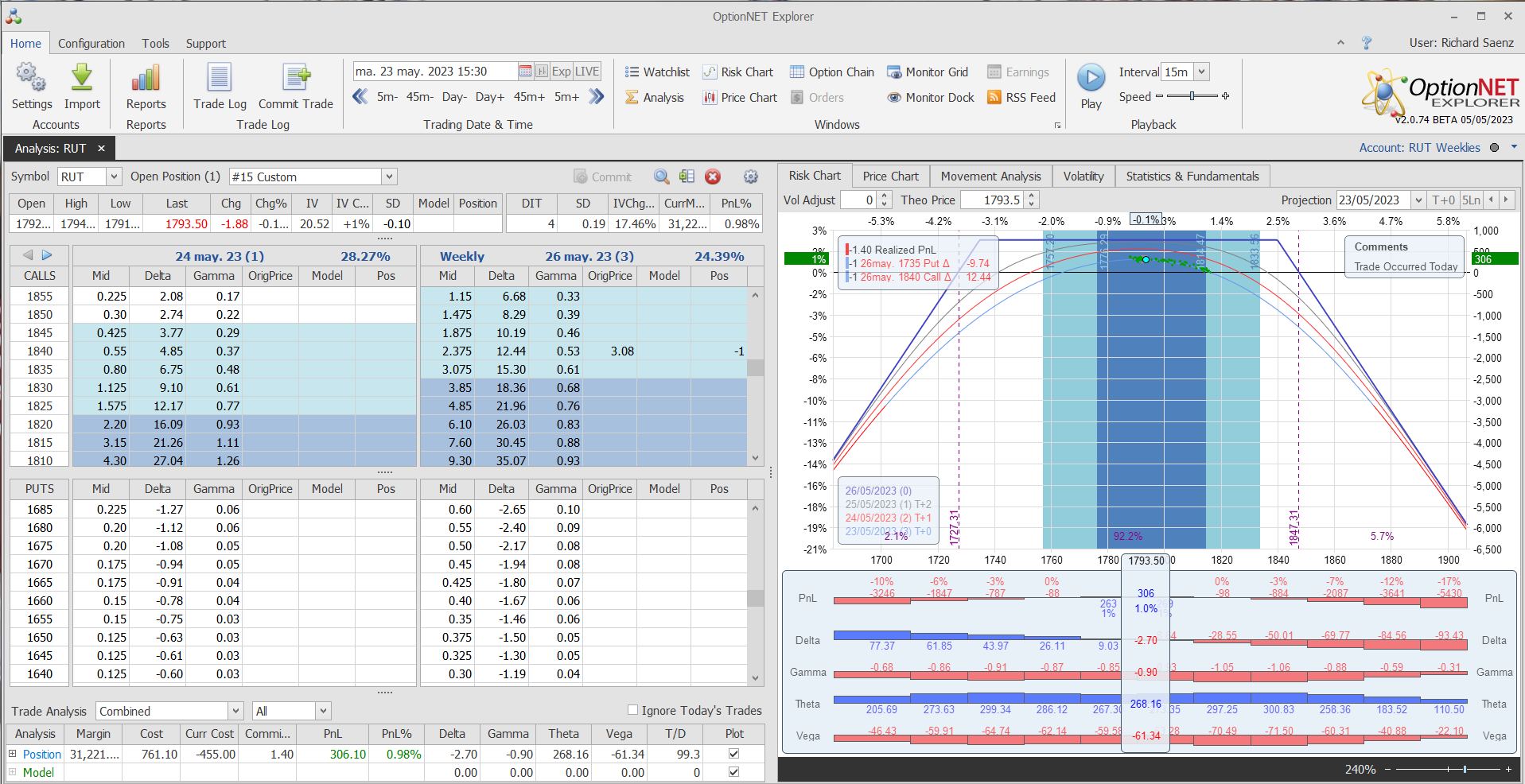Image resolution: width=1525 pixels, height=784 pixels.
Task: Toggle Ignore Today's Trades checkbox
Action: 633,710
